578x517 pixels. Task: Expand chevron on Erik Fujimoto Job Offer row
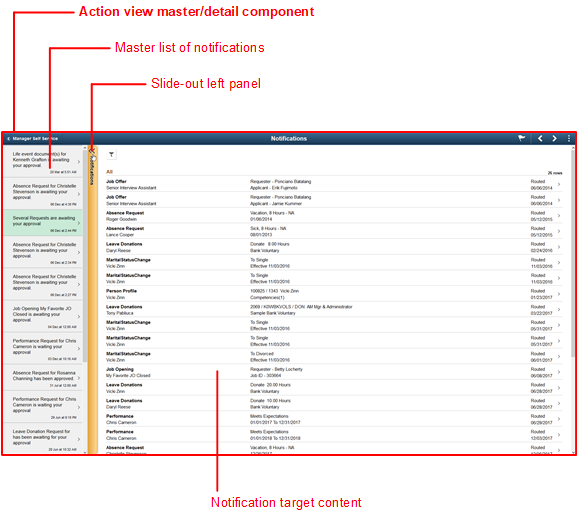(559, 184)
